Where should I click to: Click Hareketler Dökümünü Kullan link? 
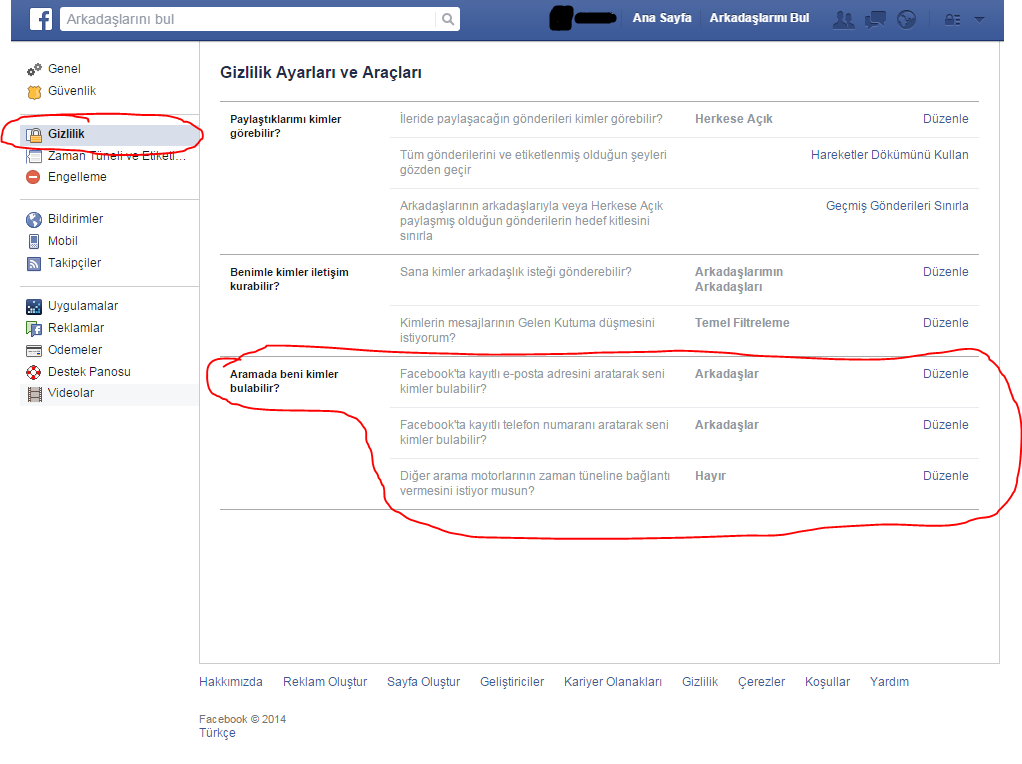click(x=889, y=154)
